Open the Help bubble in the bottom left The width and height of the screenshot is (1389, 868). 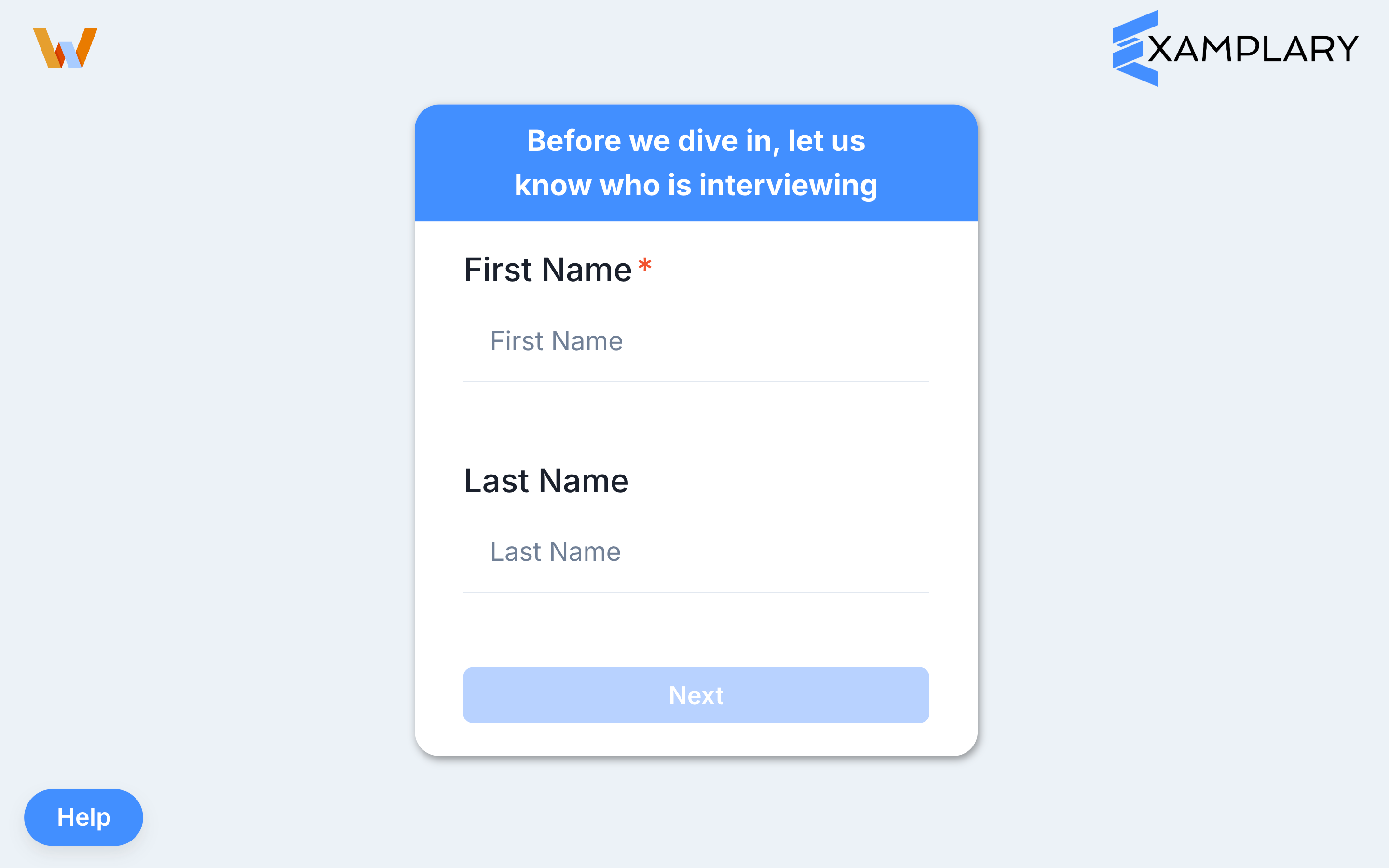pyautogui.click(x=83, y=817)
